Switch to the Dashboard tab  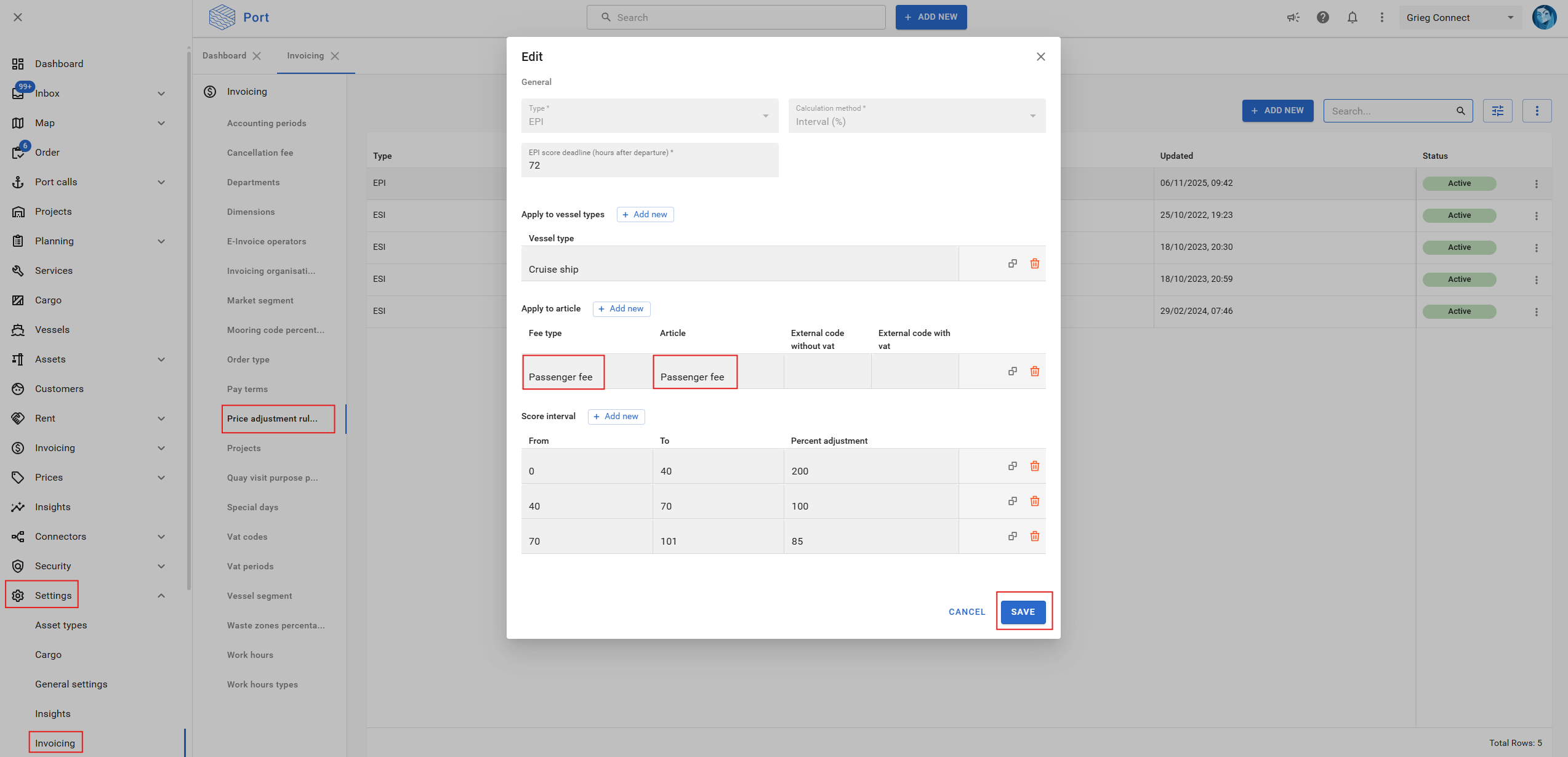tap(224, 55)
